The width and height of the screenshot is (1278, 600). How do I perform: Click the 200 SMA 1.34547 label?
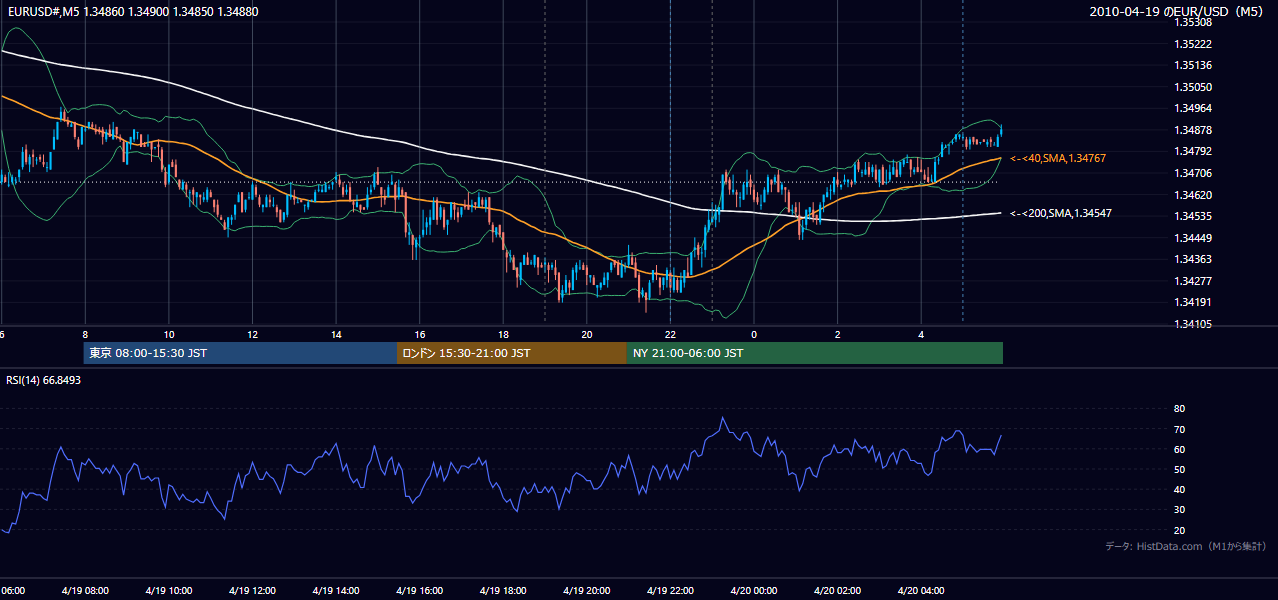1061,213
